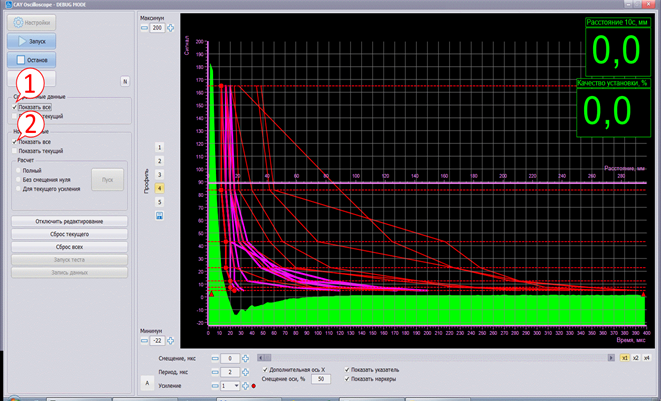Viewport: 661px width, 401px height.
Task: Click the horizontal scrollbar below the graph
Action: coord(430,356)
